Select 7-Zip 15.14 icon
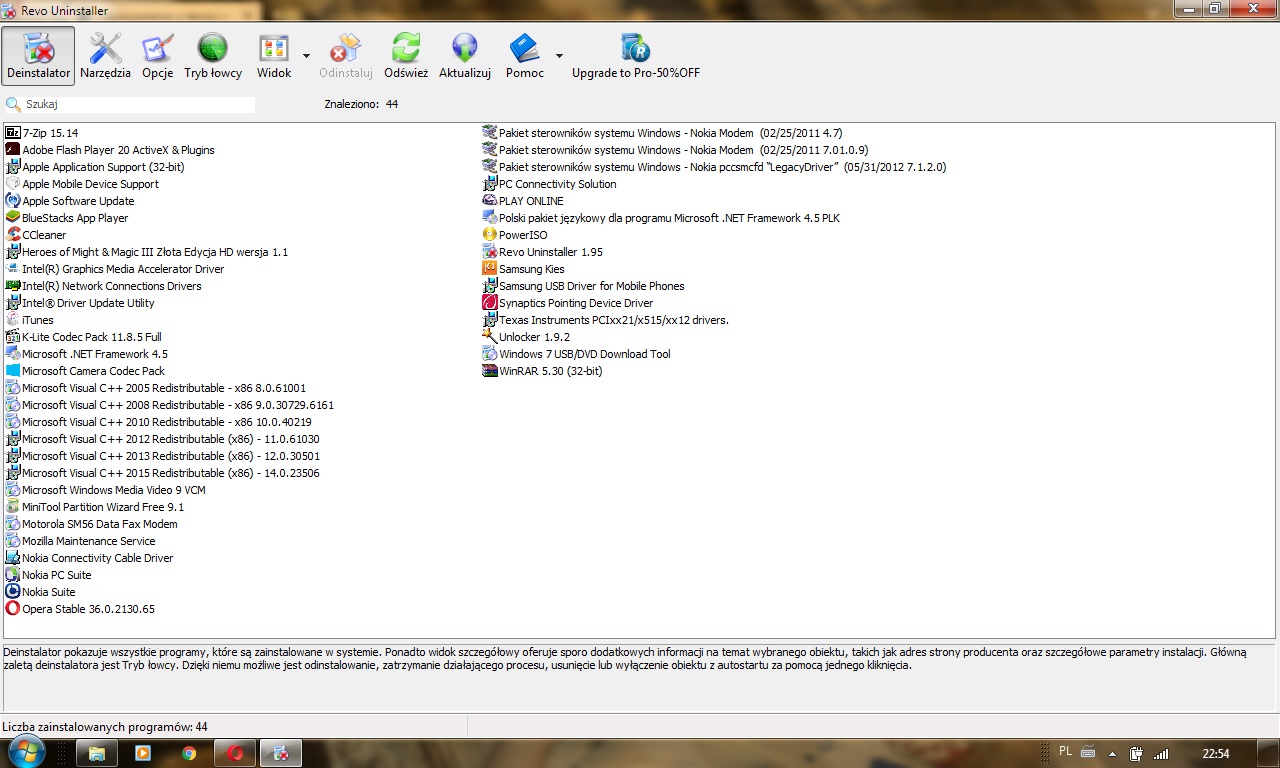Image resolution: width=1280 pixels, height=768 pixels. [13, 132]
